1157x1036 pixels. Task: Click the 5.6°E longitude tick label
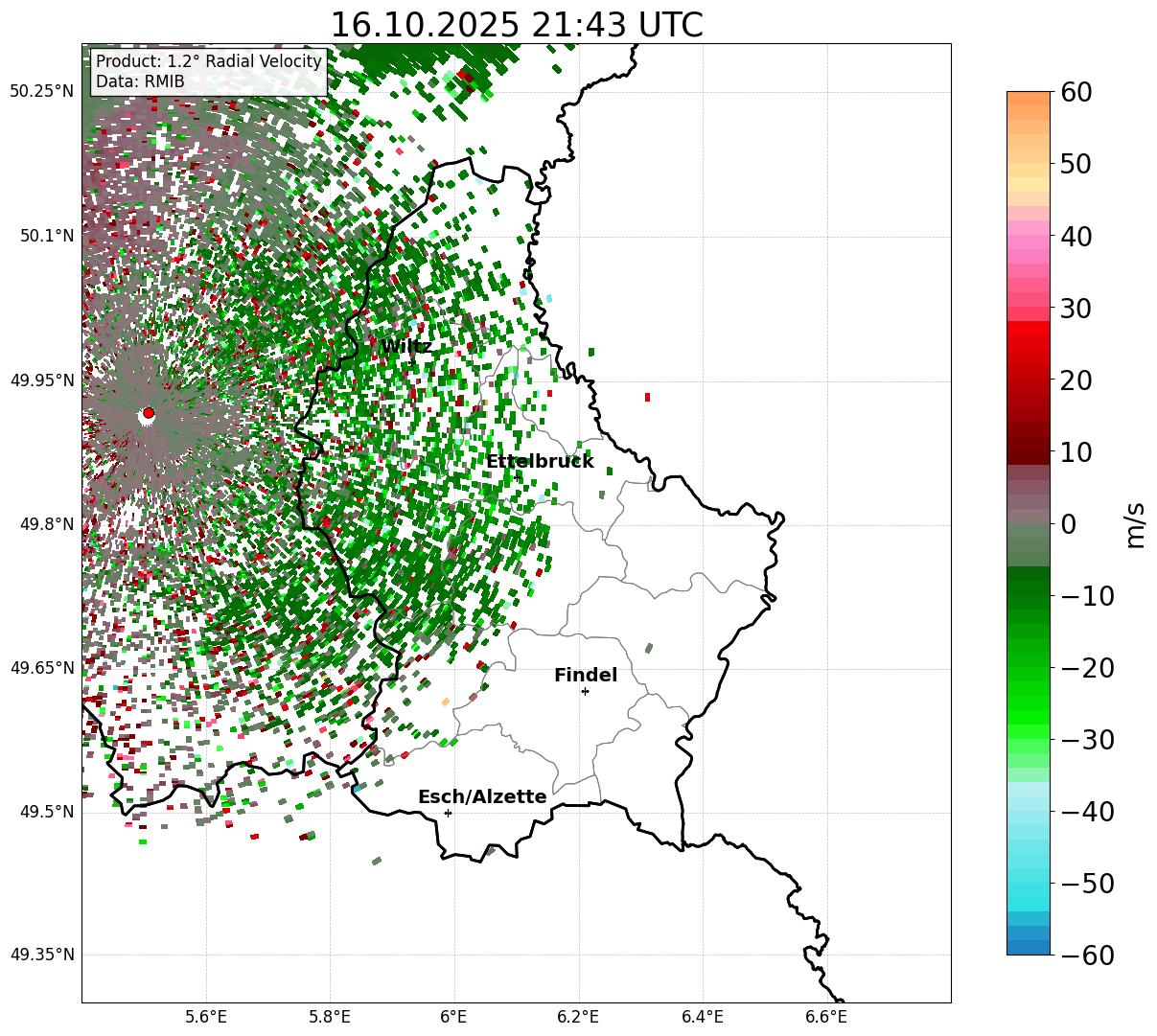tap(206, 1016)
